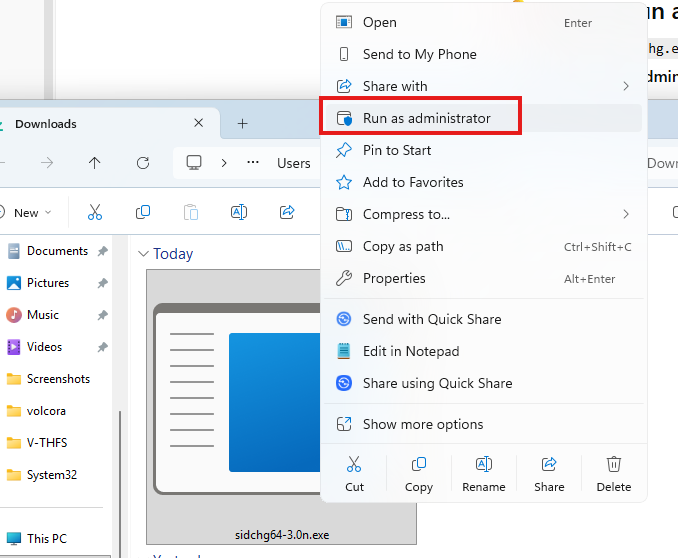Viewport: 678px width, 558px height.
Task: Select the sidchg64-3.0n.exe thumbnail
Action: [237, 398]
